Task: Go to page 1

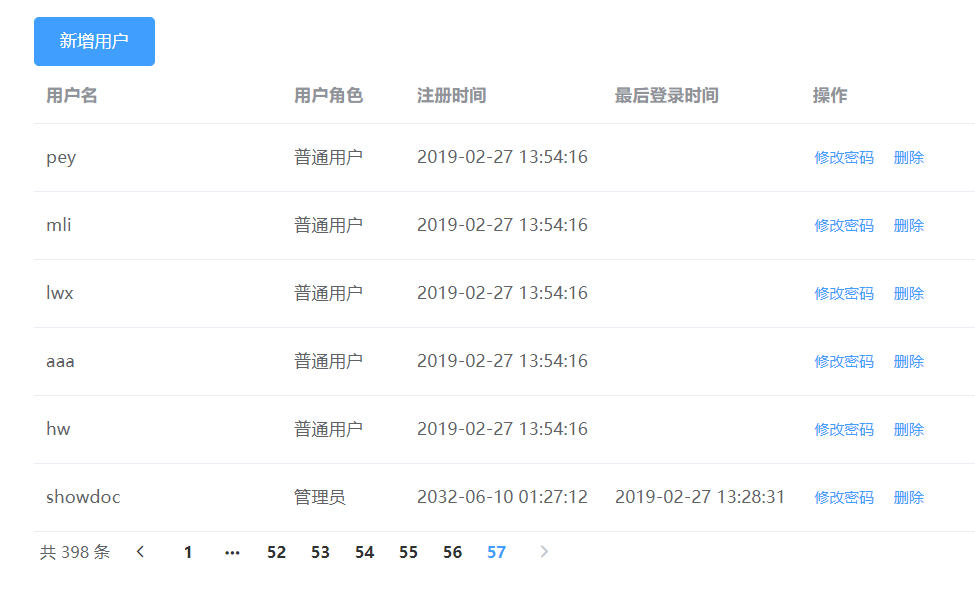Action: coord(188,551)
